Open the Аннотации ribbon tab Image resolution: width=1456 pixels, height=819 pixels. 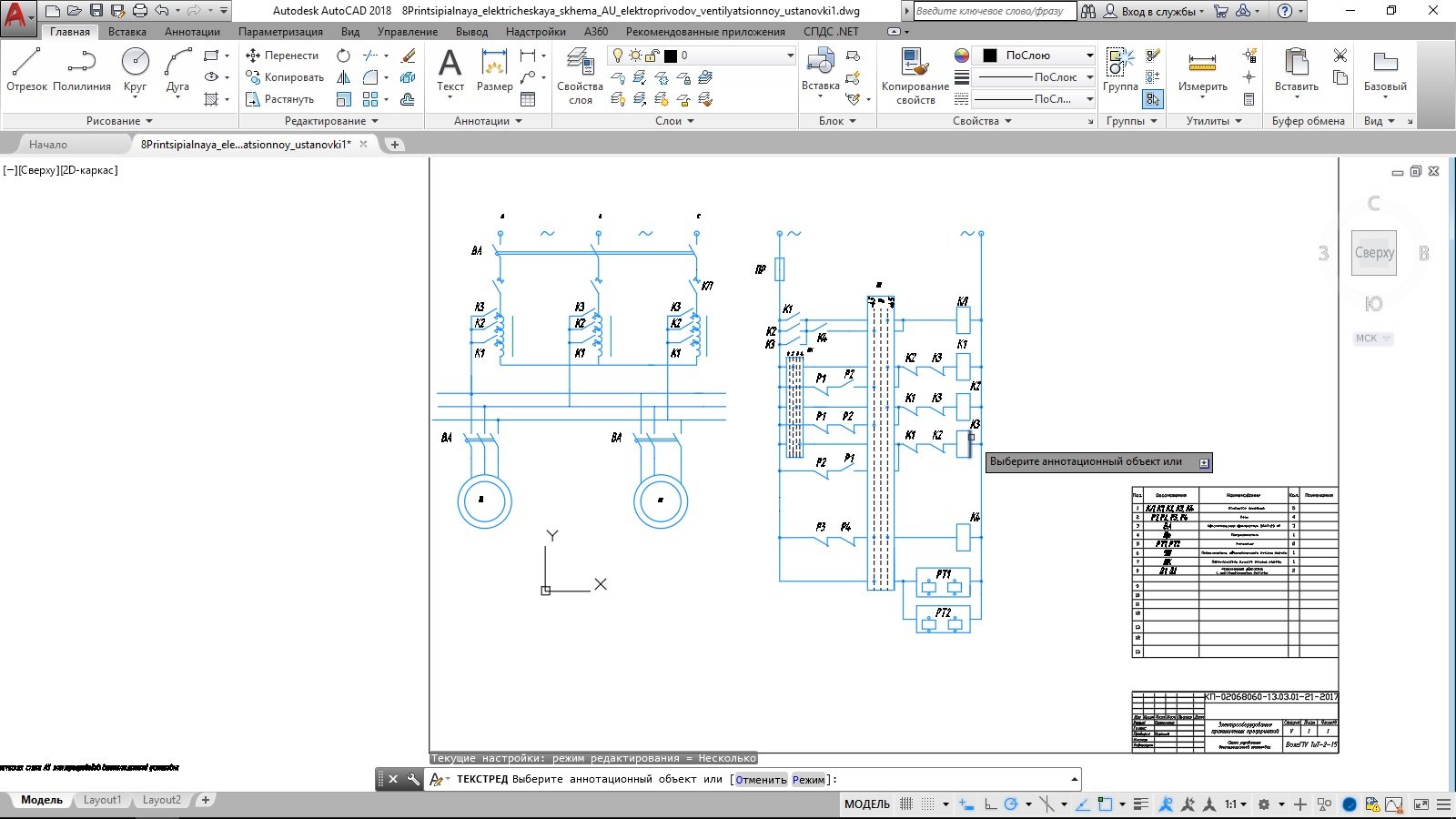pos(192,32)
